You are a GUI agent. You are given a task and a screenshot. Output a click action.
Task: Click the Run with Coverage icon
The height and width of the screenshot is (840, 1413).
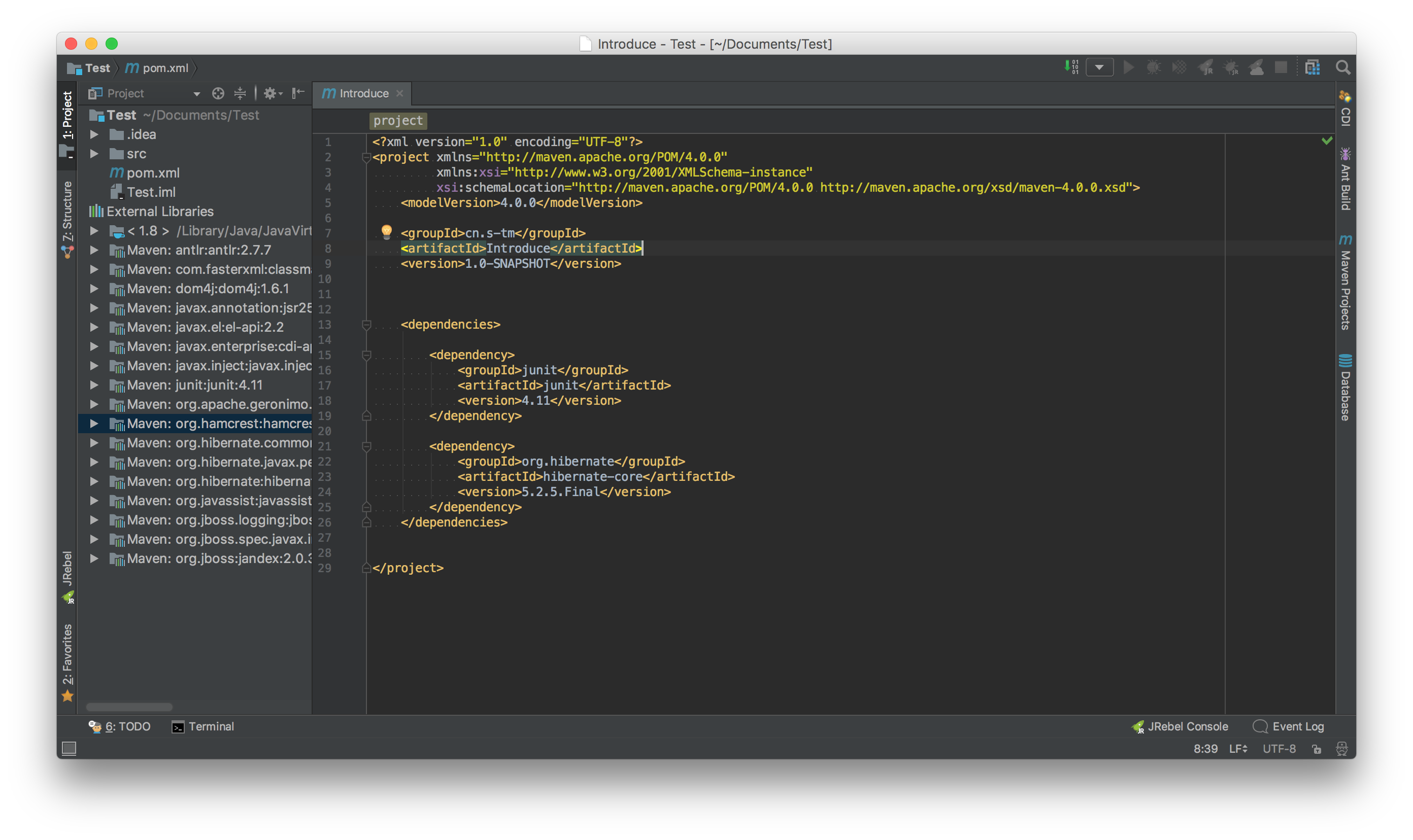click(1179, 67)
